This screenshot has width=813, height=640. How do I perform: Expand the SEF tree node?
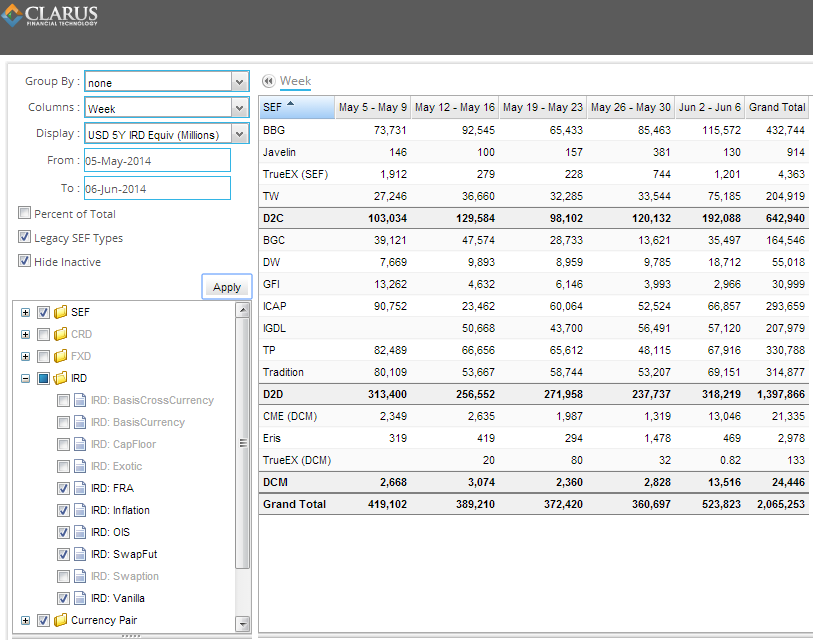click(x=25, y=312)
